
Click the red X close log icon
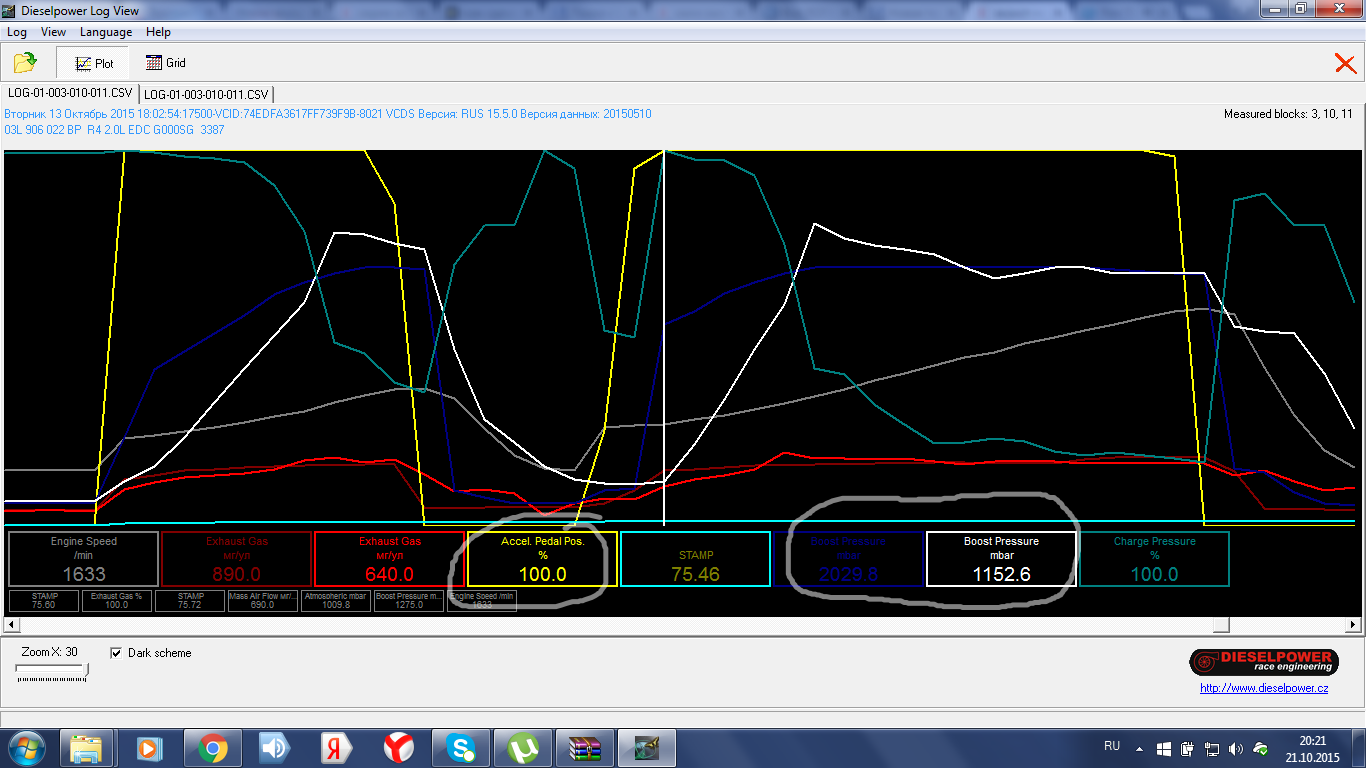[x=1345, y=64]
